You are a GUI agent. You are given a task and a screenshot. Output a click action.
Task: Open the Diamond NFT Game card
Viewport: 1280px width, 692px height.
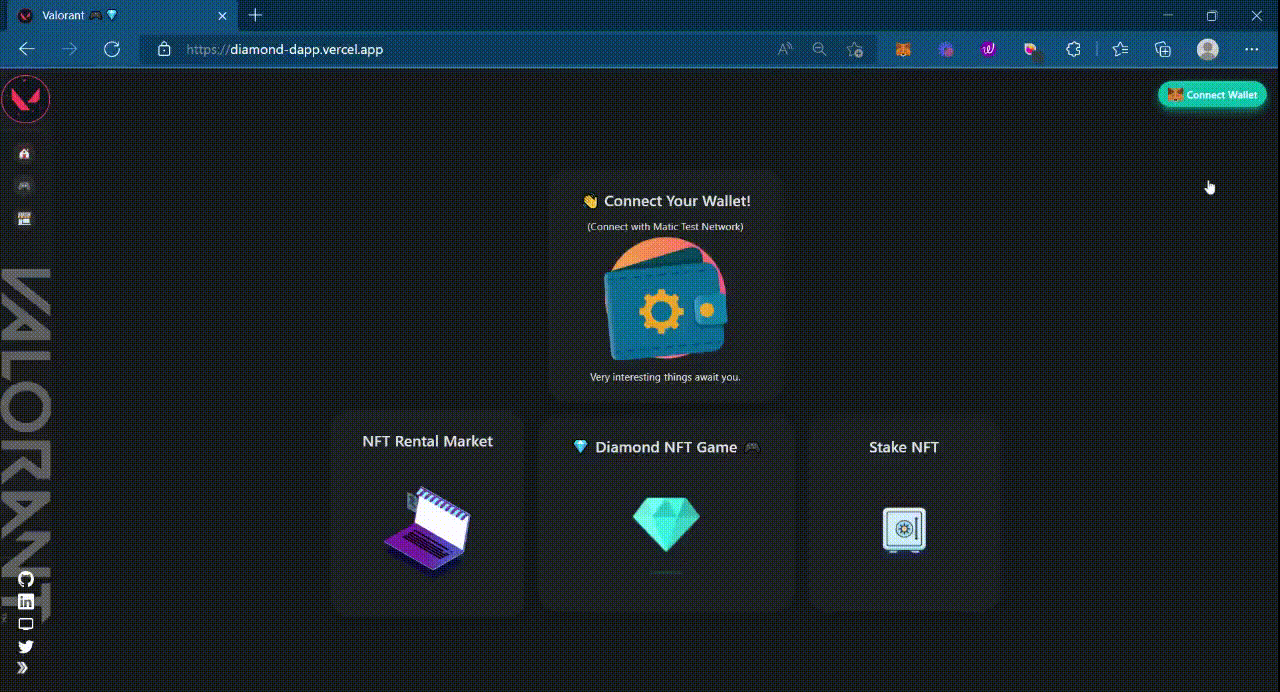coord(666,512)
